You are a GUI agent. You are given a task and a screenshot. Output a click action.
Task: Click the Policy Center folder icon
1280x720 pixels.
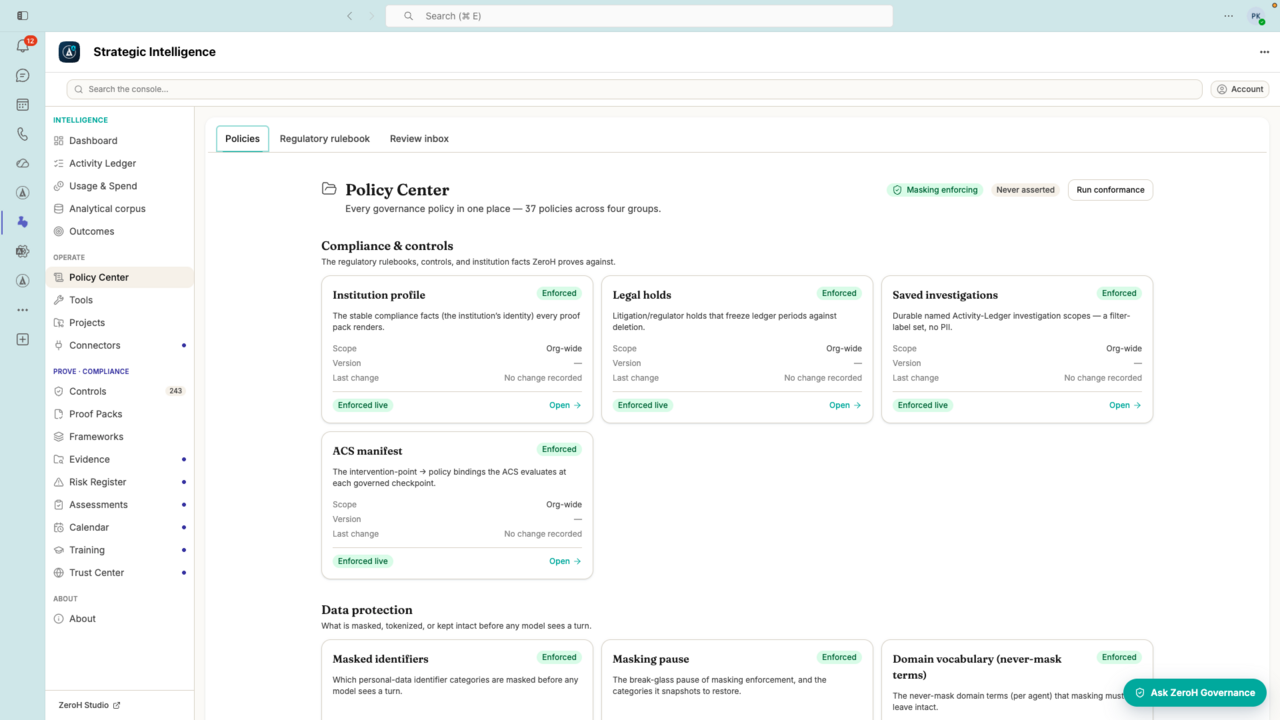pyautogui.click(x=329, y=189)
